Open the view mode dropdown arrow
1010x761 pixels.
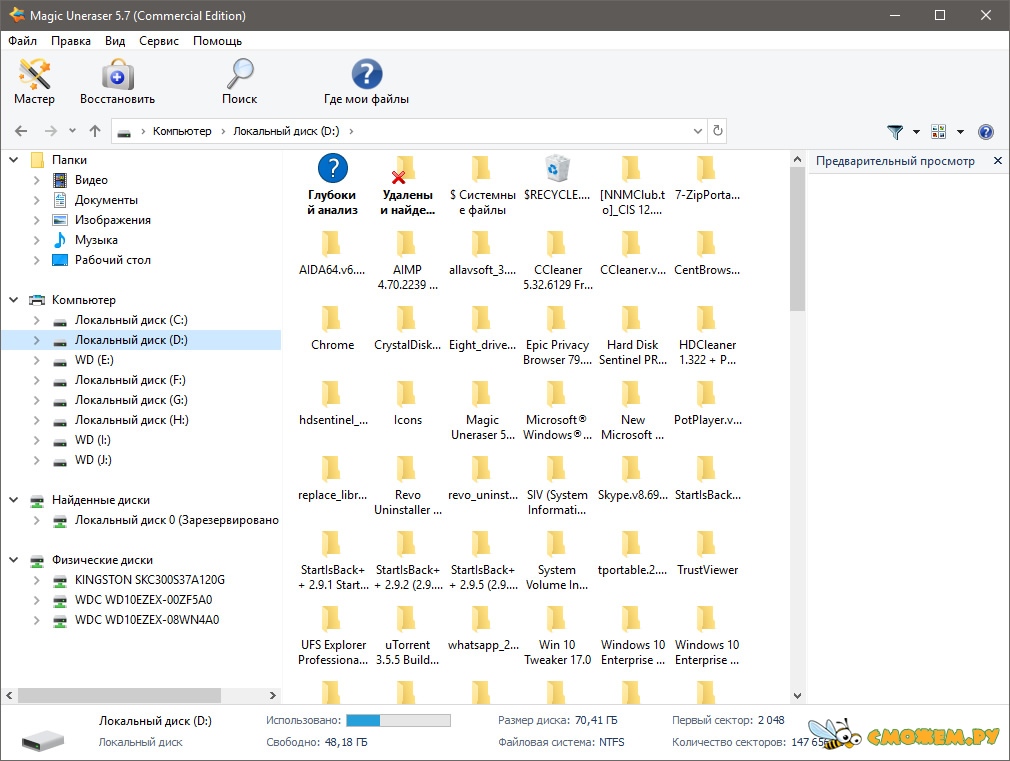(x=960, y=132)
